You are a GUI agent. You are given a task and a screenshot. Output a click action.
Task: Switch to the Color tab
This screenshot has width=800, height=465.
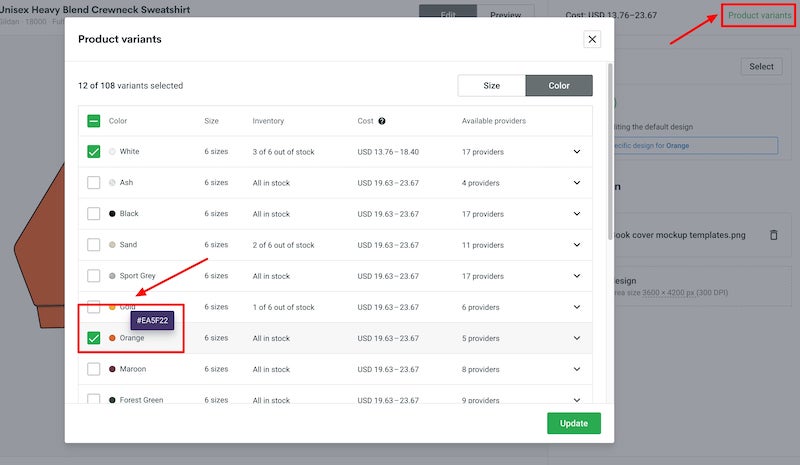[x=559, y=86]
